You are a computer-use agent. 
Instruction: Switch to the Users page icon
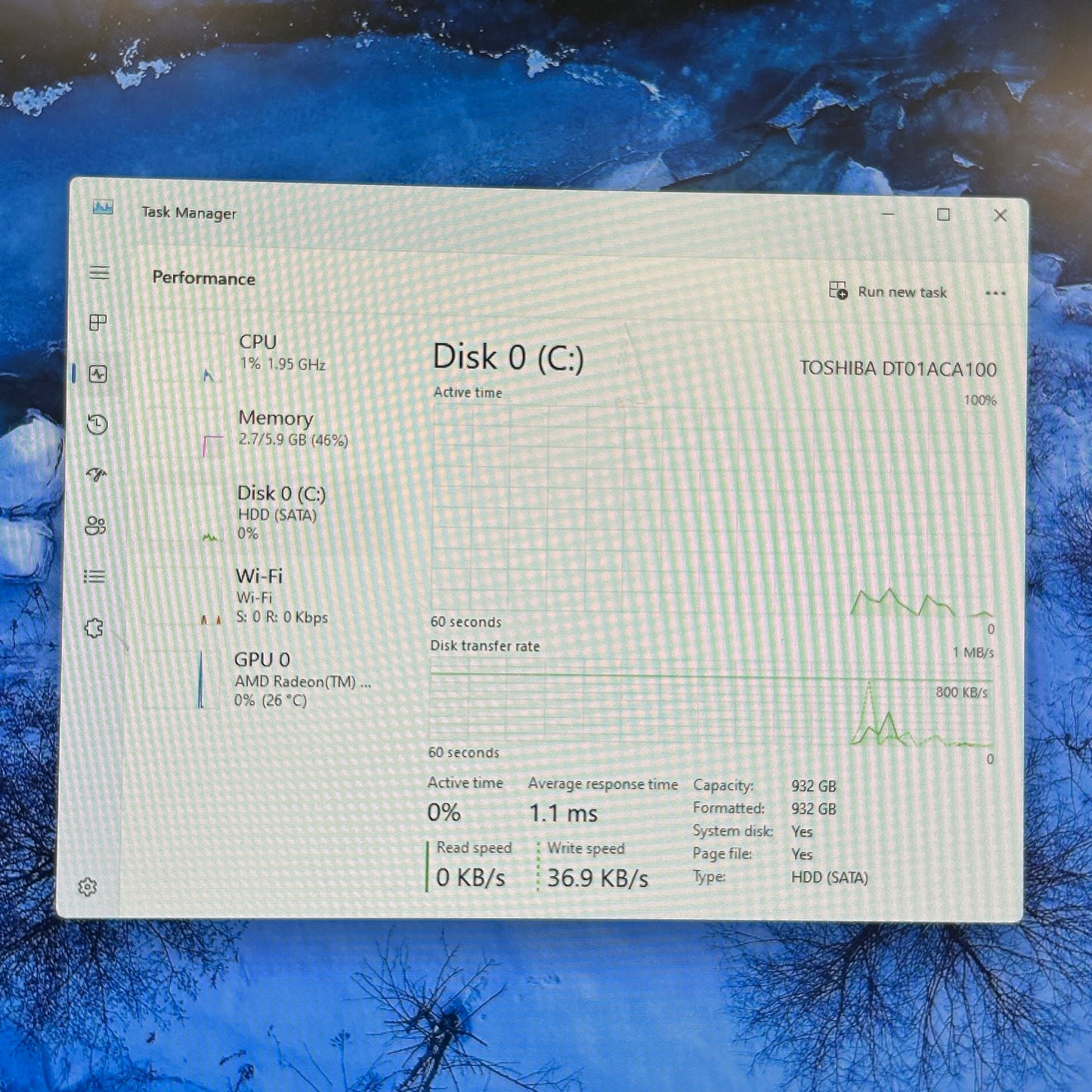coord(96,526)
